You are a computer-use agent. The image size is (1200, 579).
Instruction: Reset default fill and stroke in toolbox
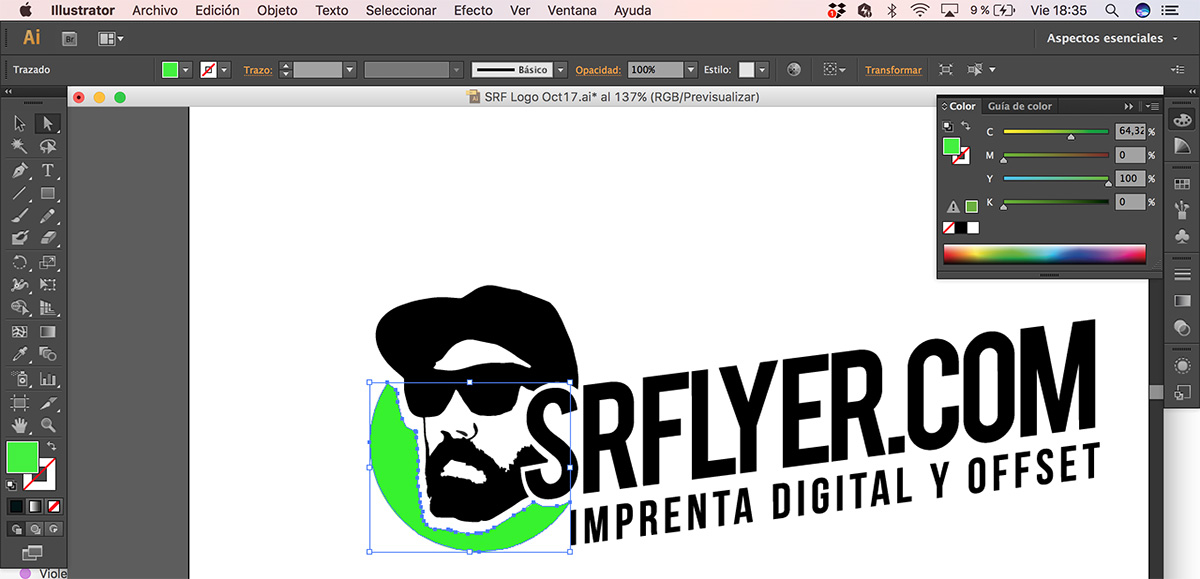(11, 485)
